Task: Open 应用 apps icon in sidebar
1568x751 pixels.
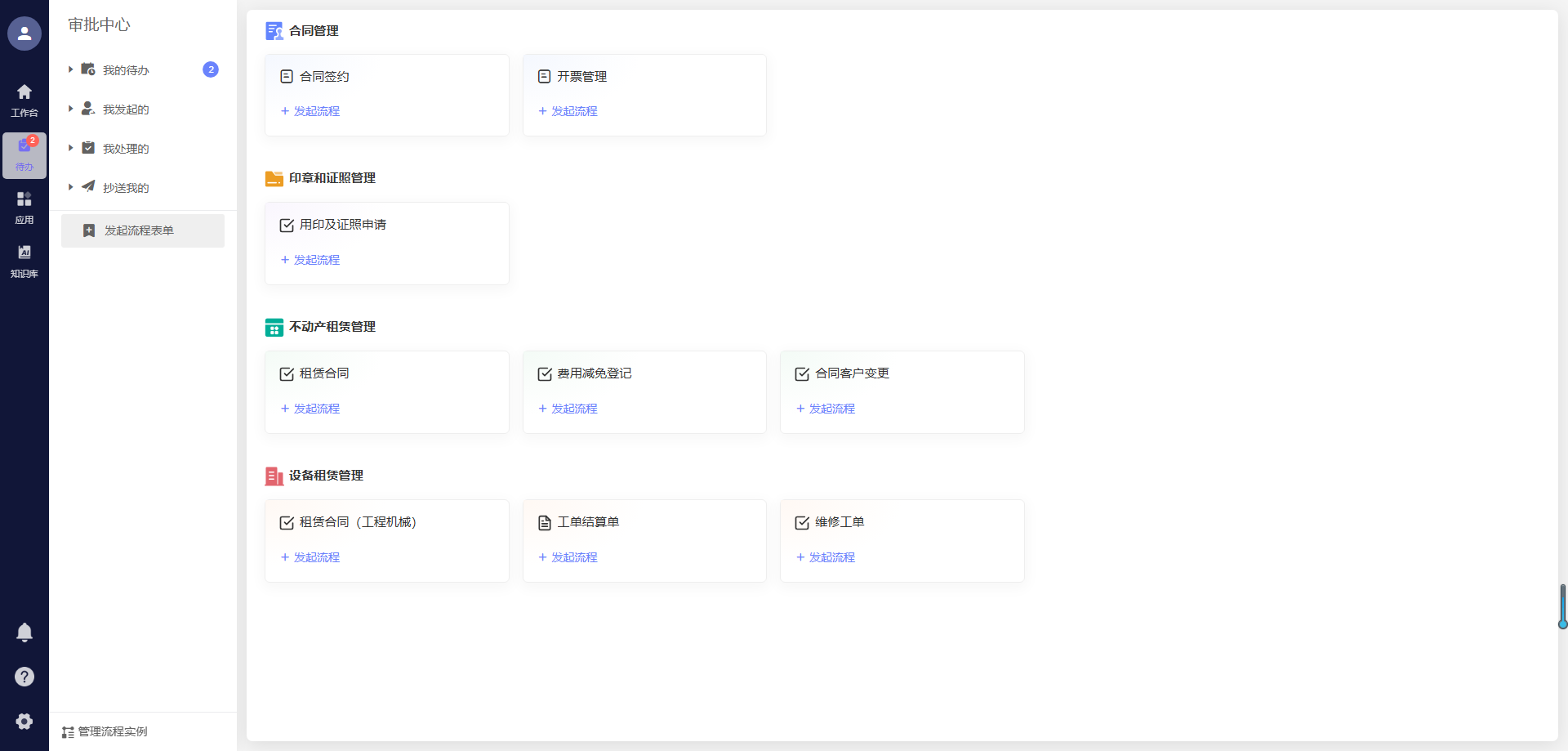Action: 24,208
